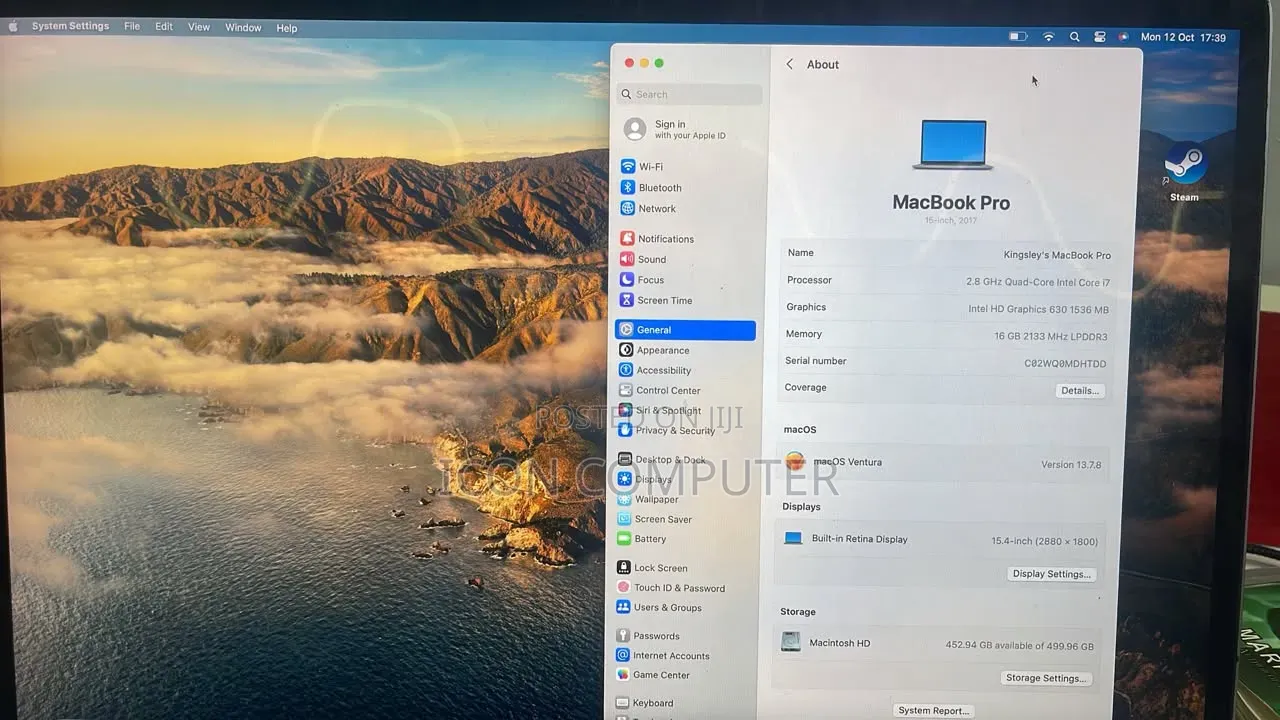This screenshot has width=1280, height=720.
Task: Click the macOS Ventura icon
Action: click(x=795, y=462)
